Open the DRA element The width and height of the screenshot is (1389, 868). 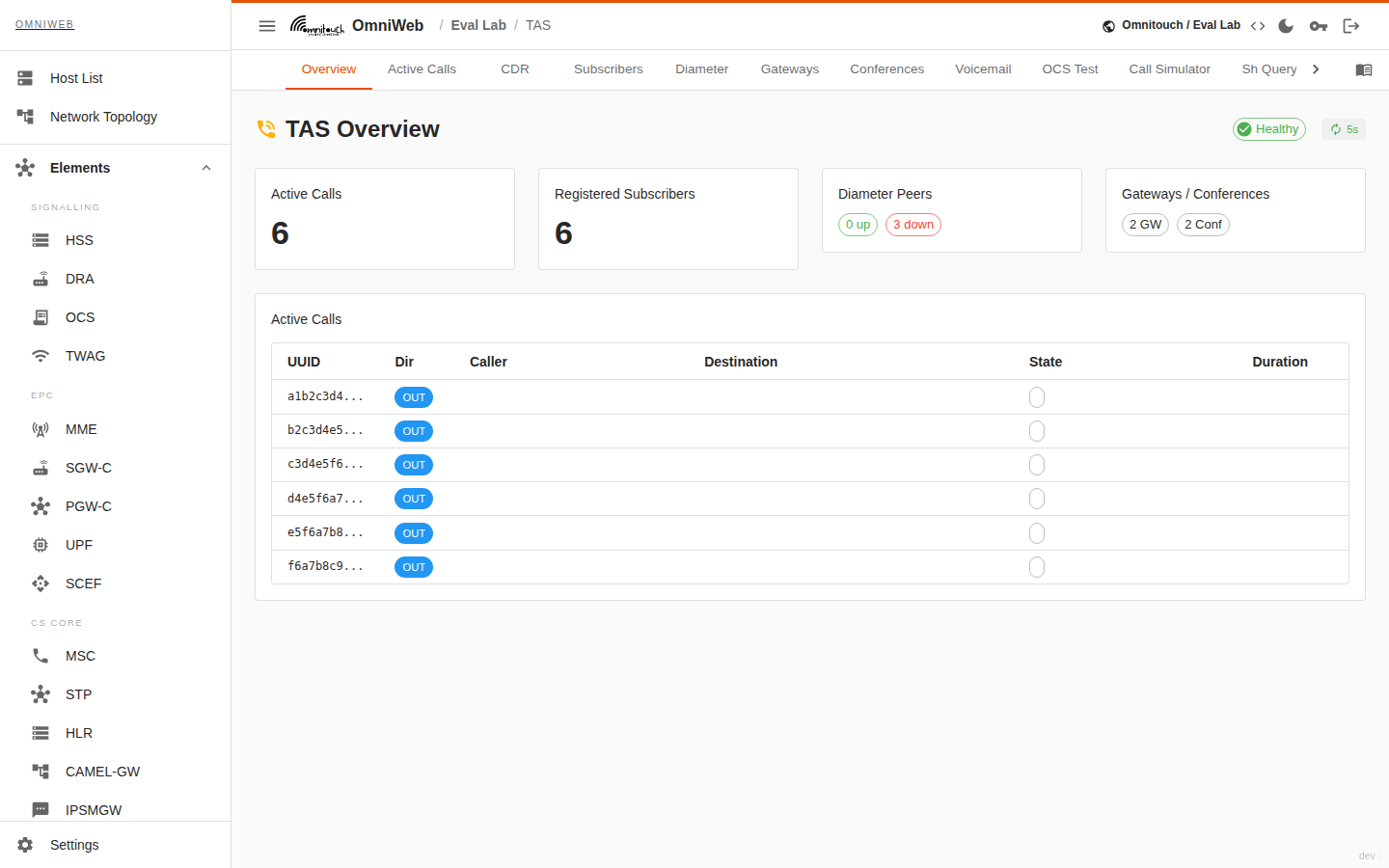click(x=116, y=279)
